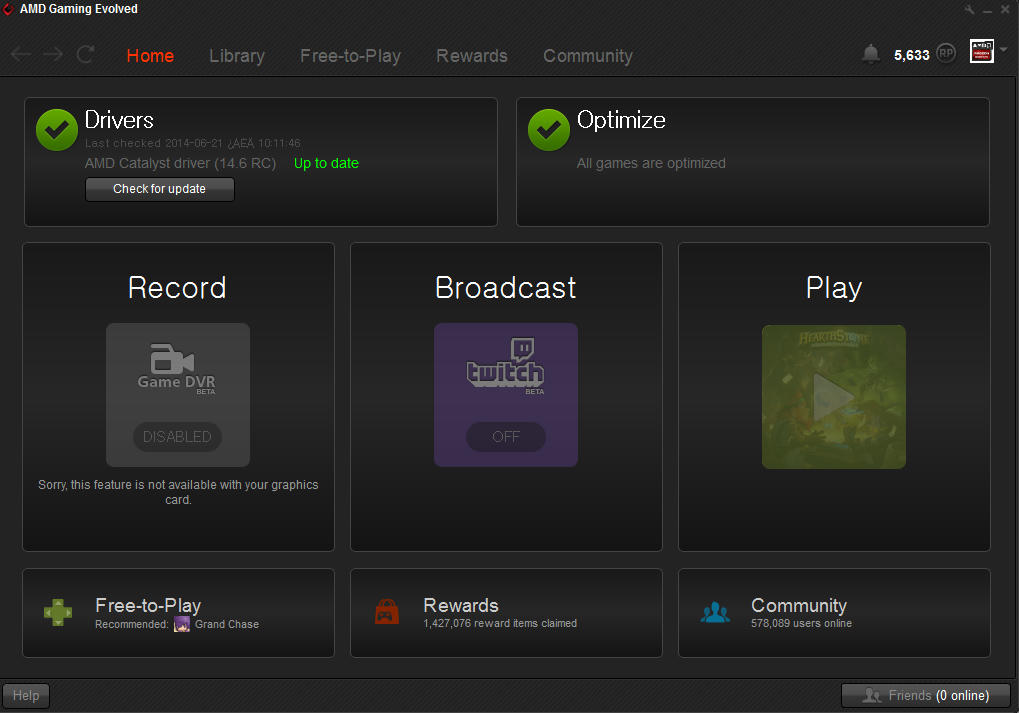
Task: Click the Last checked timestamp text
Action: pyautogui.click(x=192, y=143)
